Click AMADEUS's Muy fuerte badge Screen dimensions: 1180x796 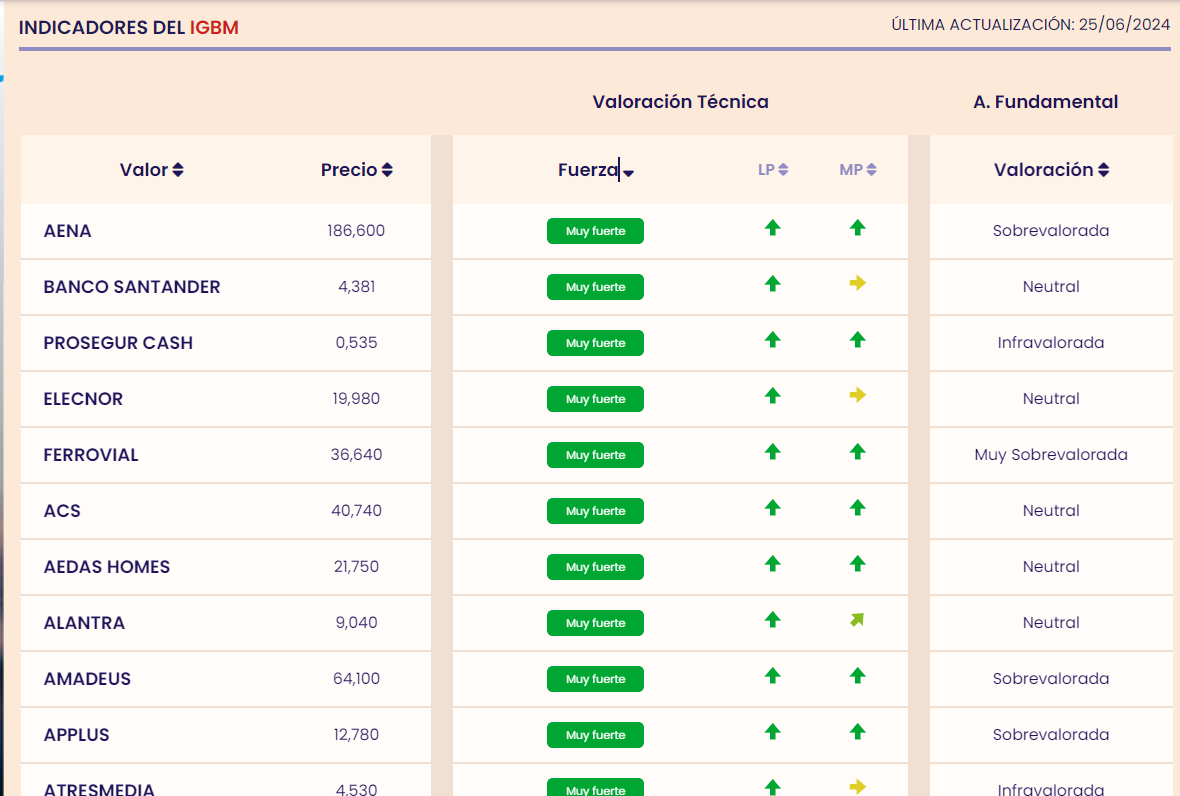pyautogui.click(x=595, y=679)
